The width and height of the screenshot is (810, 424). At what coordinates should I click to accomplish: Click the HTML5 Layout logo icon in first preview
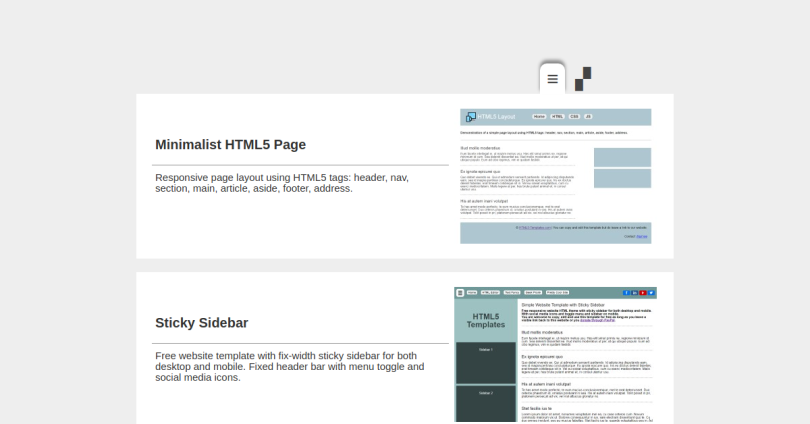point(470,117)
